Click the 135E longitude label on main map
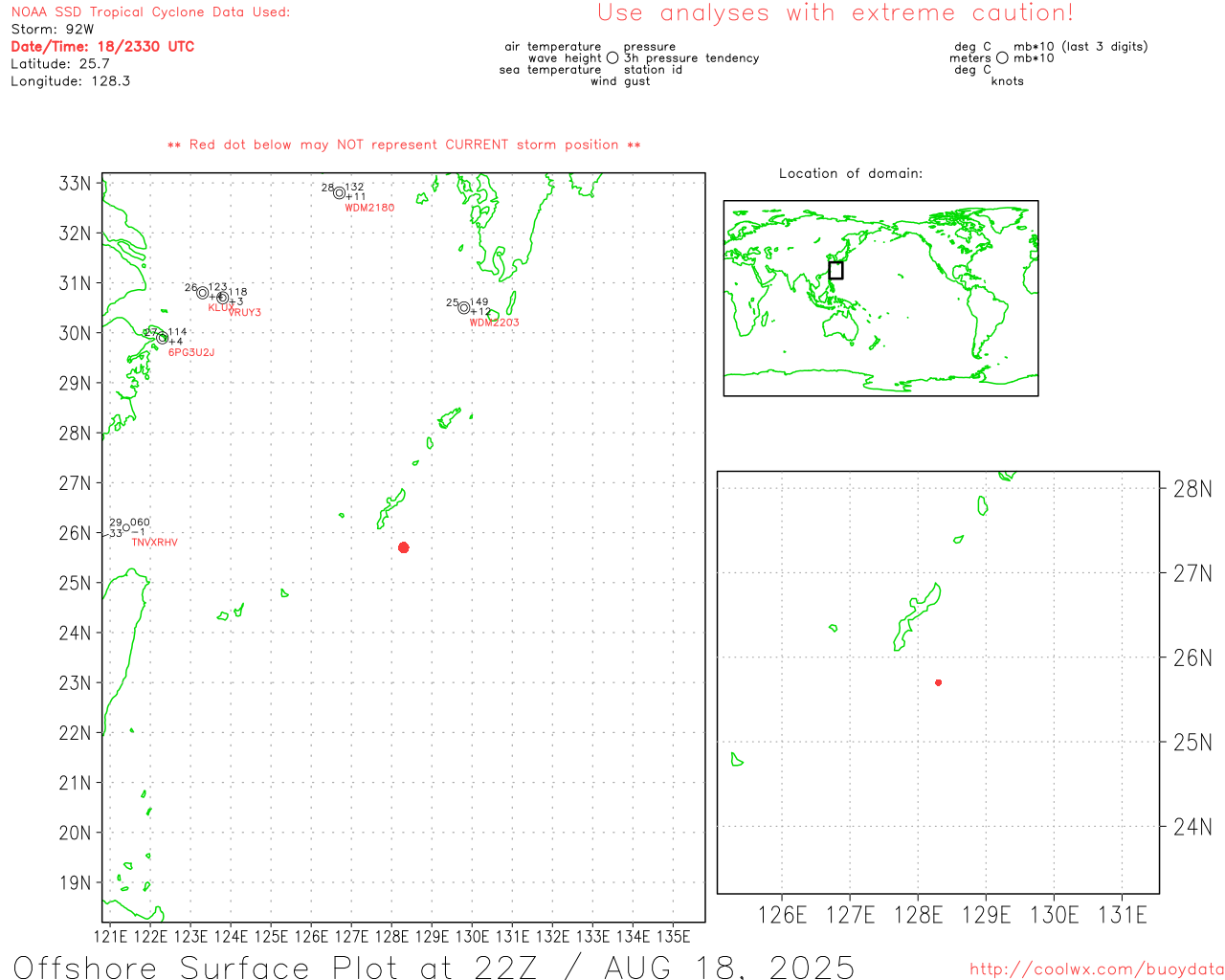Screen dimensions: 1225x980 click(x=673, y=936)
